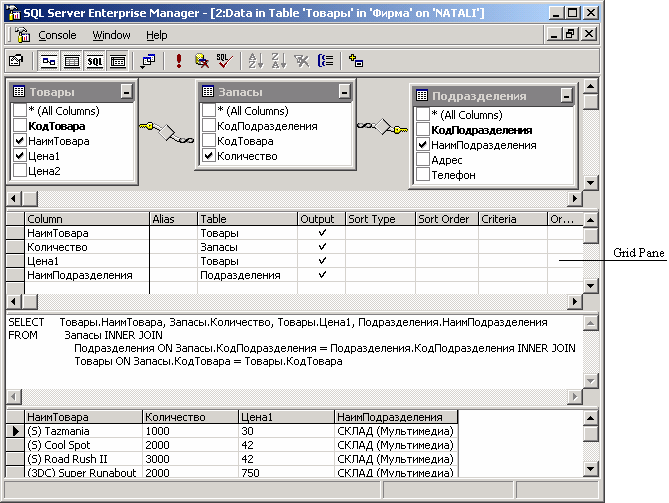Screen dimensions: 669x503
Task: Open the Console menu
Action: [x=57, y=35]
